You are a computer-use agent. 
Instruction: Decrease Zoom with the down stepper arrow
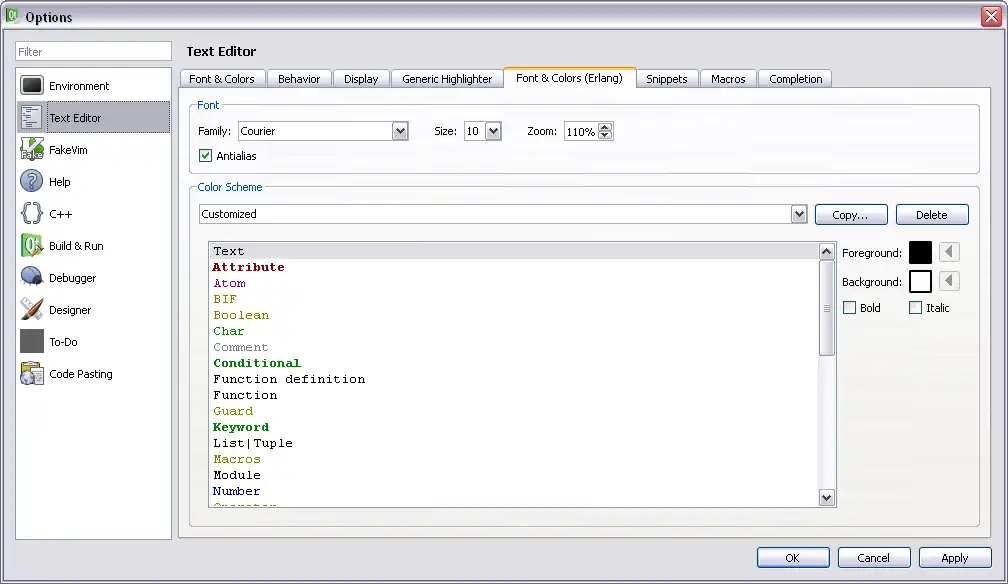(605, 136)
